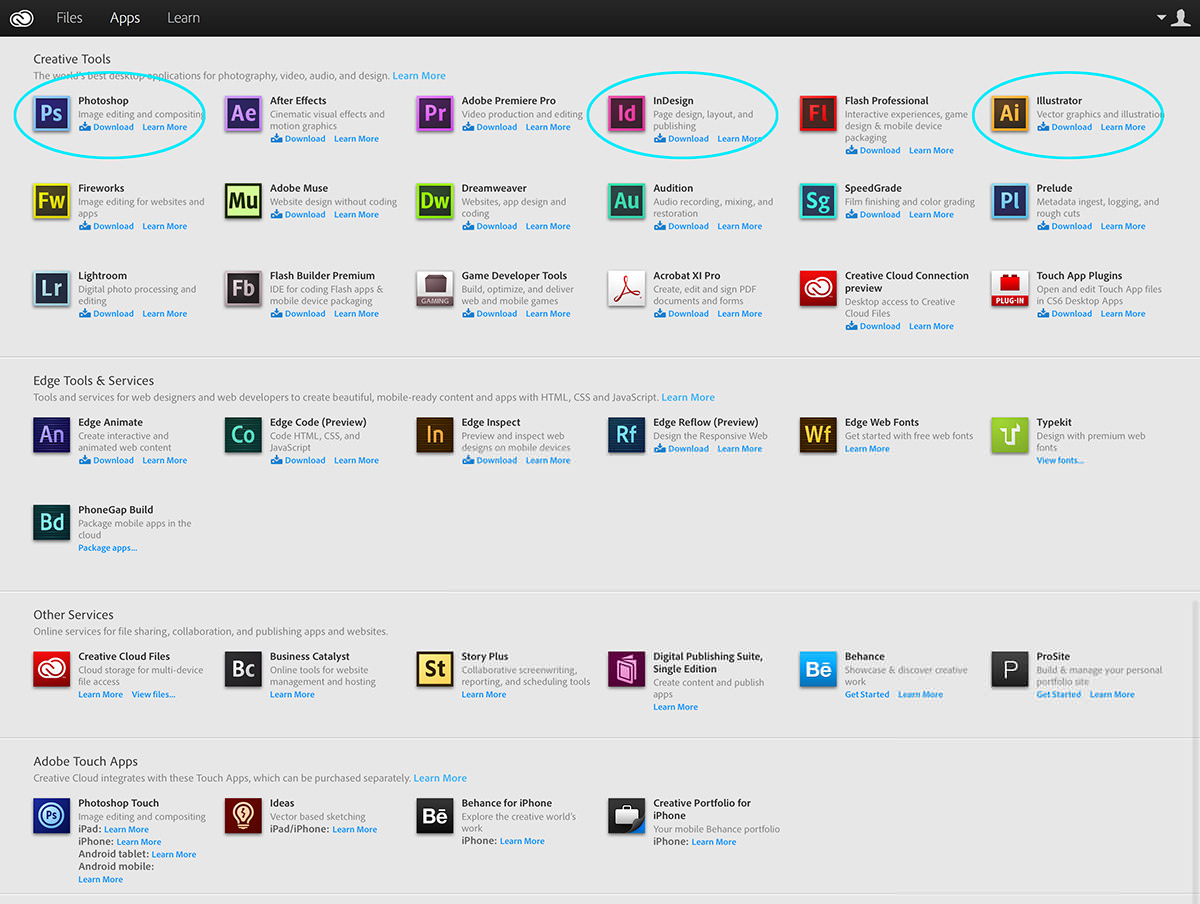Click View files link under Creative Cloud Files

point(154,694)
